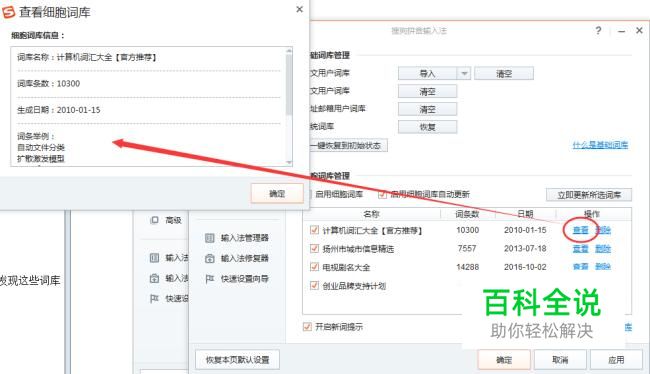
Task: Open the 什么是基础词库 link
Action: tap(600, 145)
